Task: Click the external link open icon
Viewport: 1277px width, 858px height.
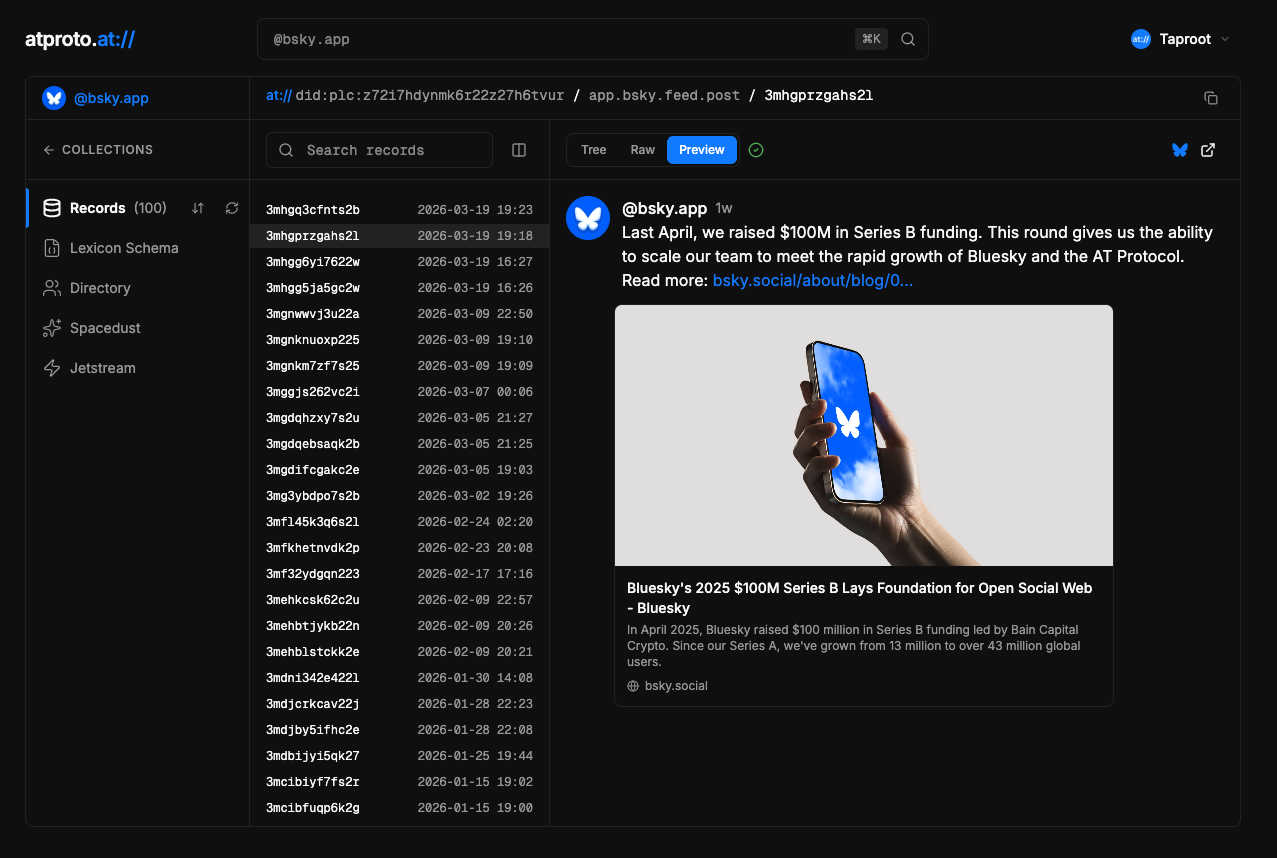Action: [1208, 150]
